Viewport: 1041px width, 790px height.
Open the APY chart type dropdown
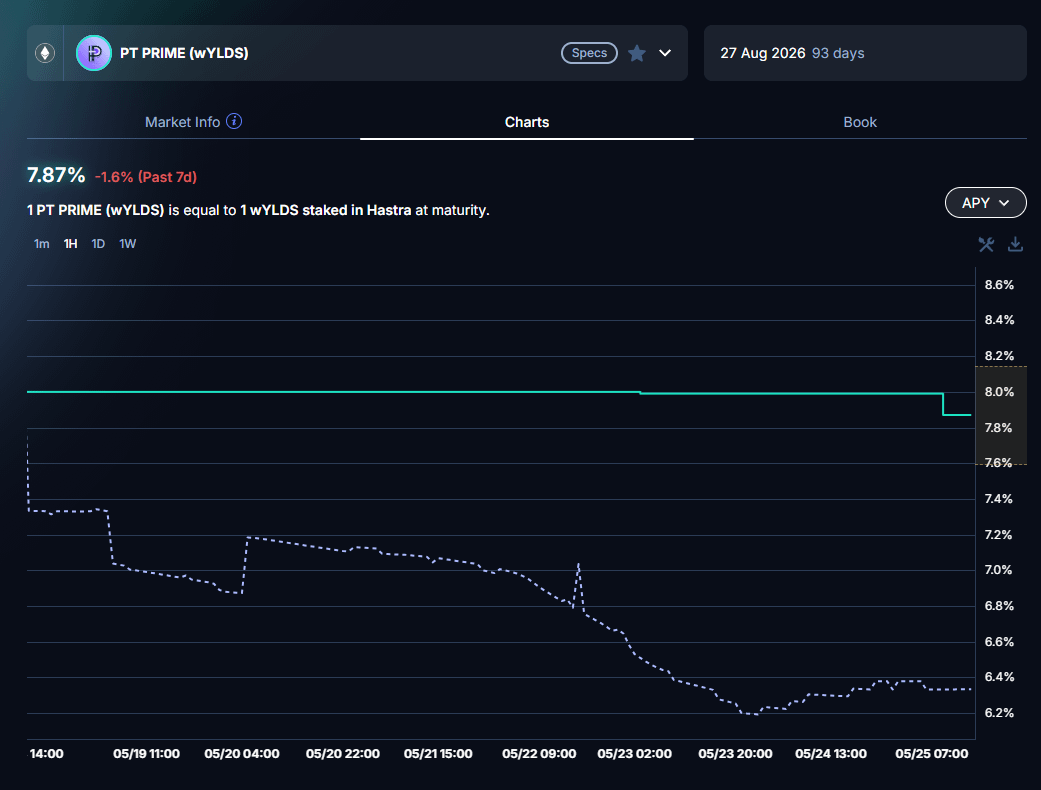tap(985, 202)
